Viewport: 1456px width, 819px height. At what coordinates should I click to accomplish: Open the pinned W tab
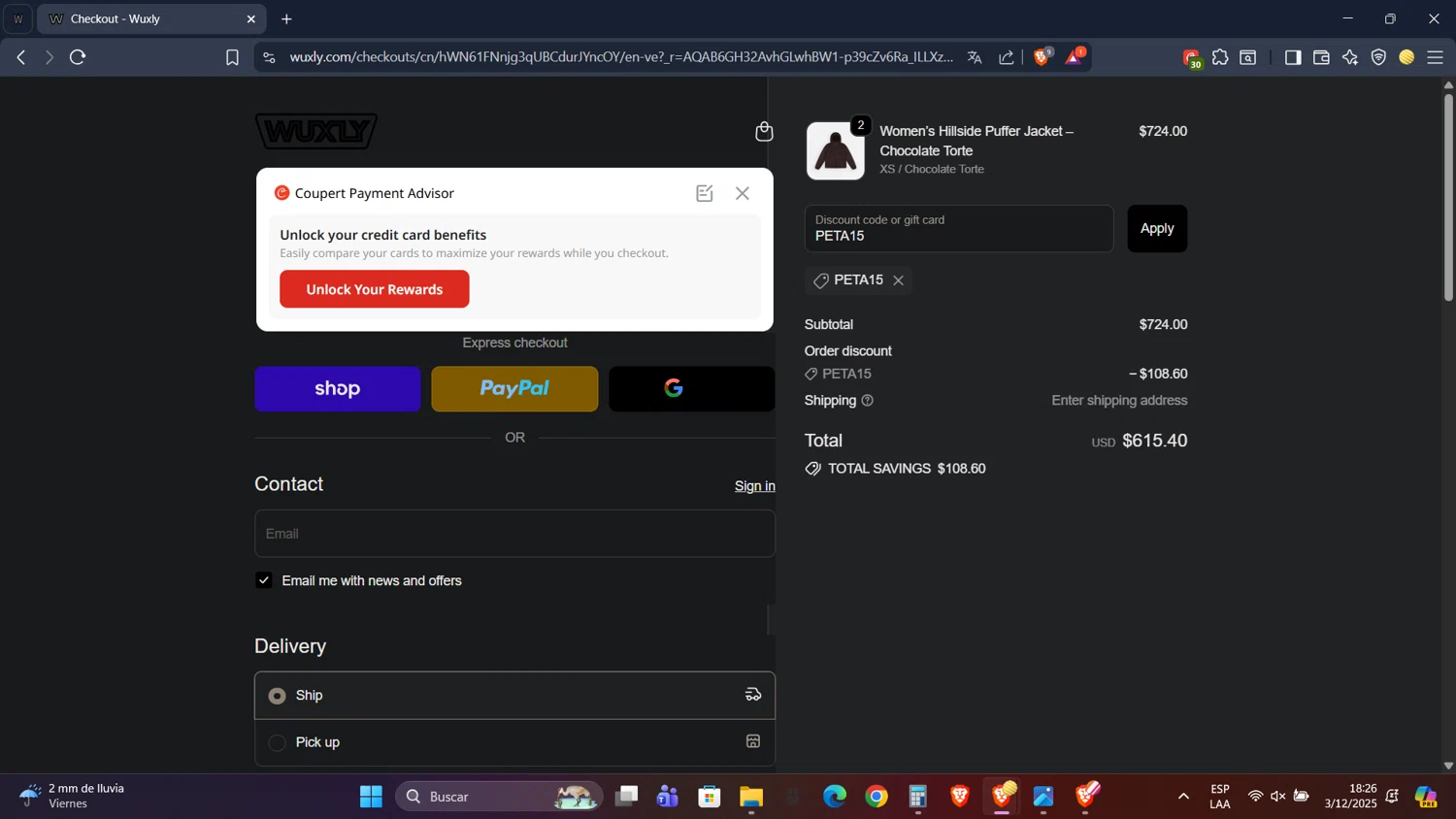click(17, 18)
